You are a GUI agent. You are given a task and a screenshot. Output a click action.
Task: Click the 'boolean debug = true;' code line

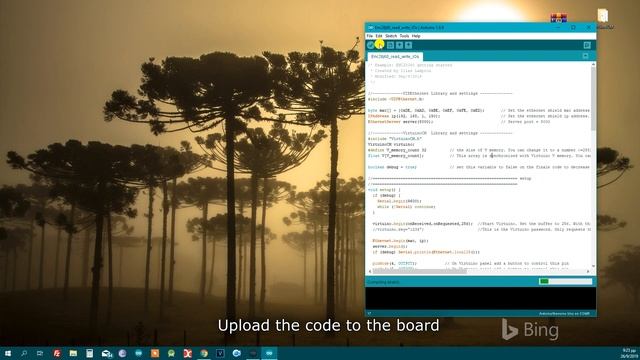tap(392, 167)
